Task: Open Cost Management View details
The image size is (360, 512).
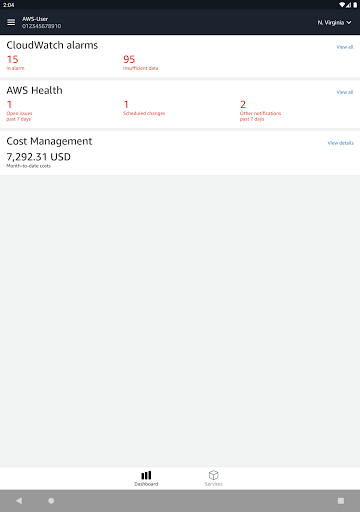Action: (x=340, y=143)
